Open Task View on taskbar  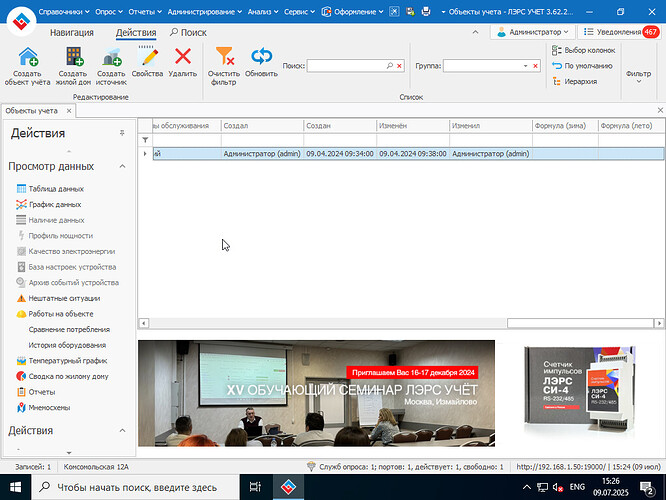click(x=255, y=487)
